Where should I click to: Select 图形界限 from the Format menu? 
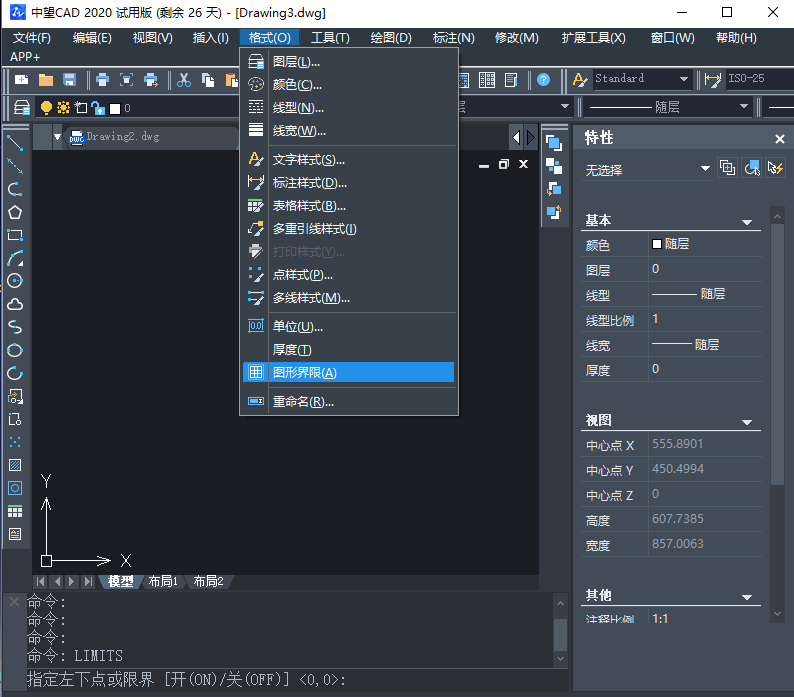[347, 372]
